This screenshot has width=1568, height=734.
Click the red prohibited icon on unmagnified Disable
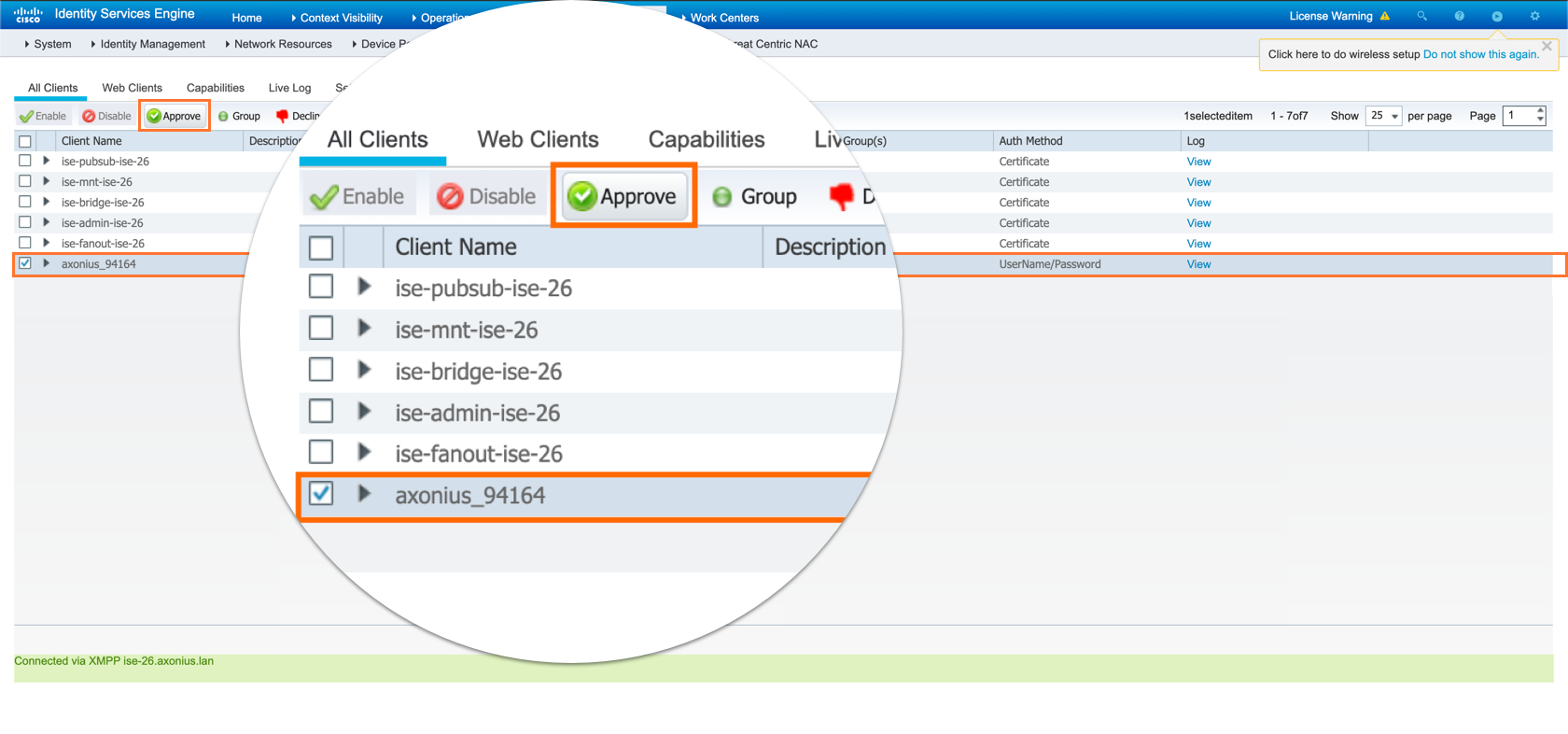click(x=89, y=117)
